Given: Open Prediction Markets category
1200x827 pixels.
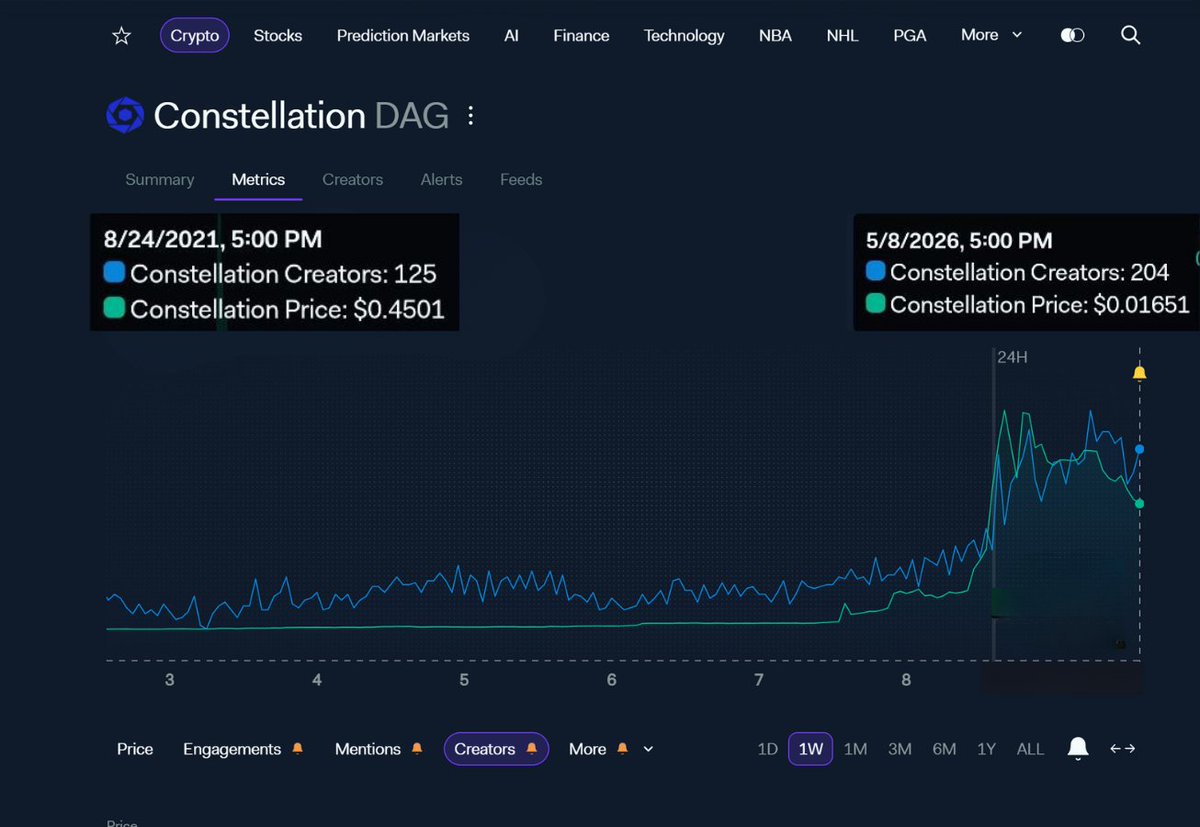Looking at the screenshot, I should click(403, 36).
